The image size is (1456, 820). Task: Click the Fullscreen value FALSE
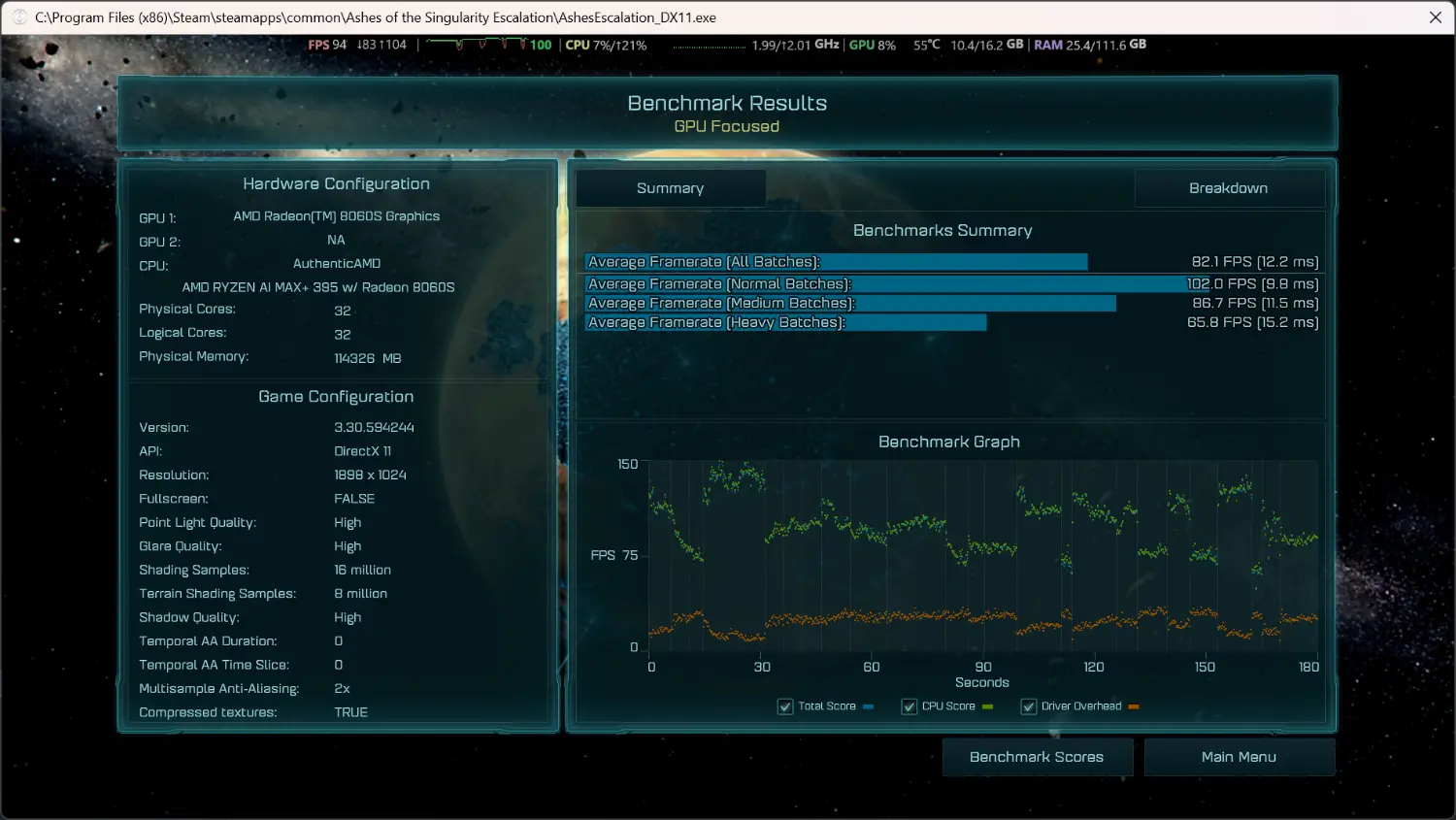point(354,499)
